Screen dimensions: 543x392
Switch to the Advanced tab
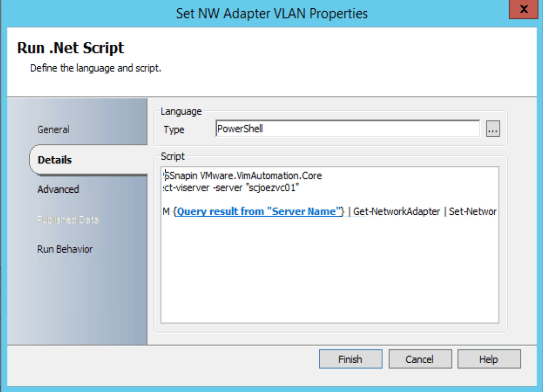(58, 189)
